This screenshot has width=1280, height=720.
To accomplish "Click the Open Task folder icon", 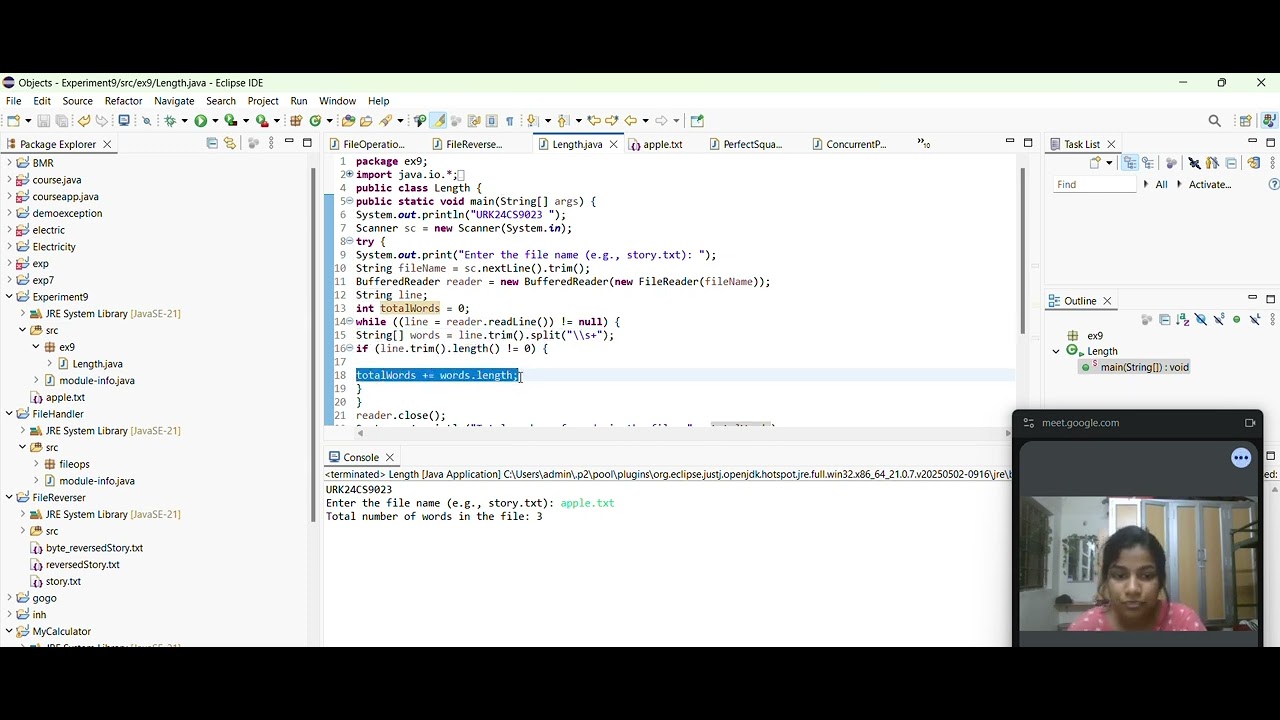I will tap(366, 121).
